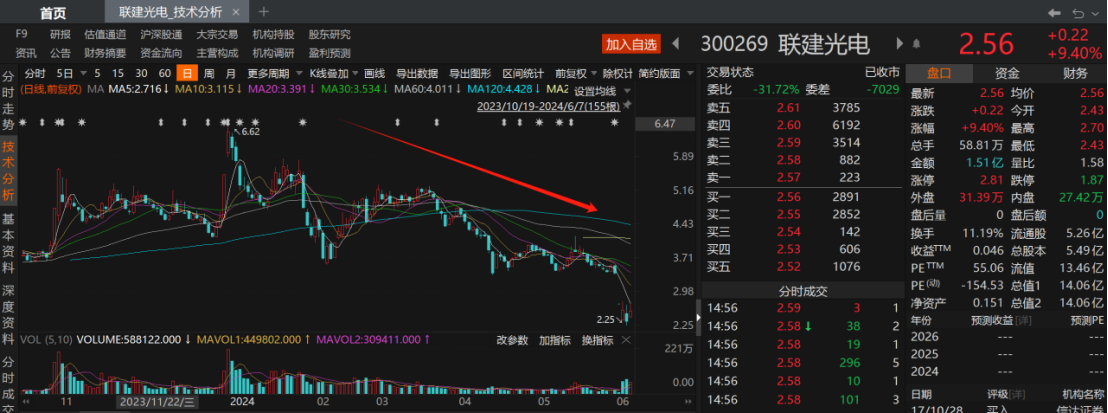Switch to the 财务 tab
The width and height of the screenshot is (1108, 413).
(1075, 73)
